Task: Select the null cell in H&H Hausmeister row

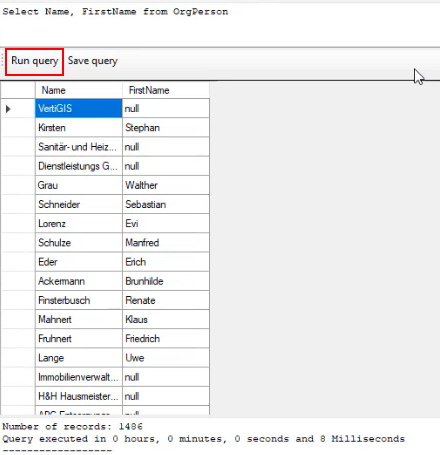Action: pos(166,396)
